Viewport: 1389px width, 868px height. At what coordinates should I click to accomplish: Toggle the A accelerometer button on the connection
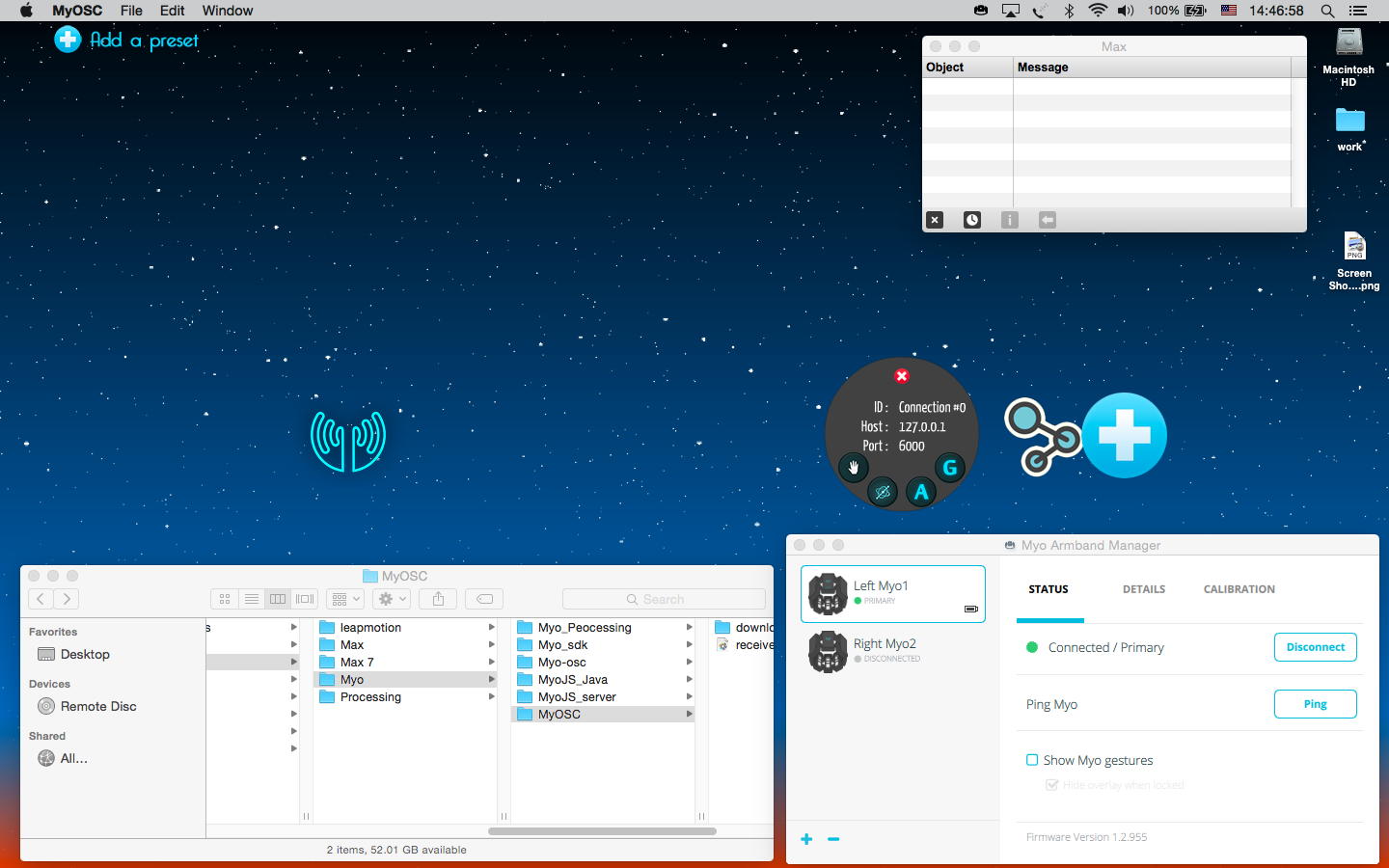(x=921, y=493)
